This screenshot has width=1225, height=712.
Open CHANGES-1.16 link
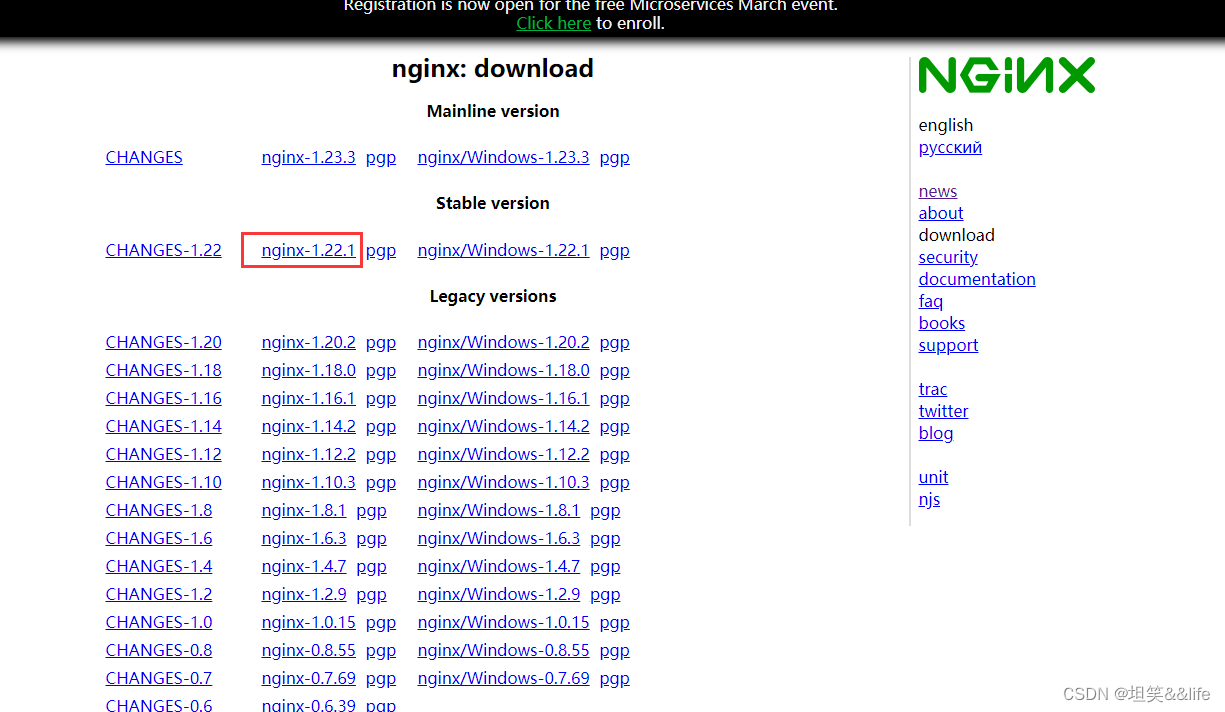point(164,398)
